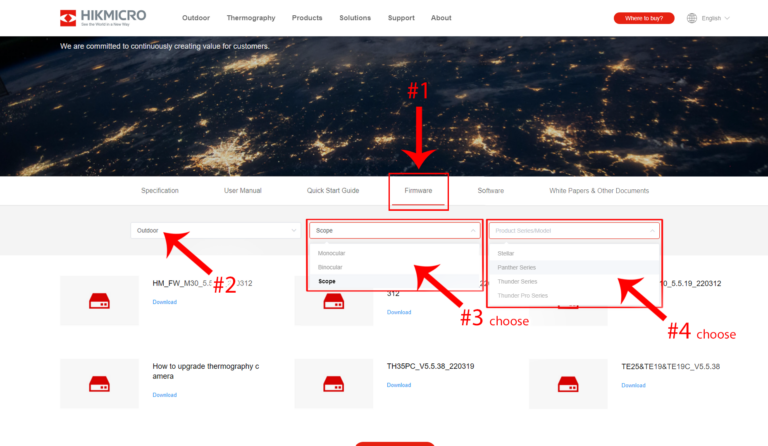
Task: Select Panther Series in the model list
Action: pyautogui.click(x=516, y=267)
